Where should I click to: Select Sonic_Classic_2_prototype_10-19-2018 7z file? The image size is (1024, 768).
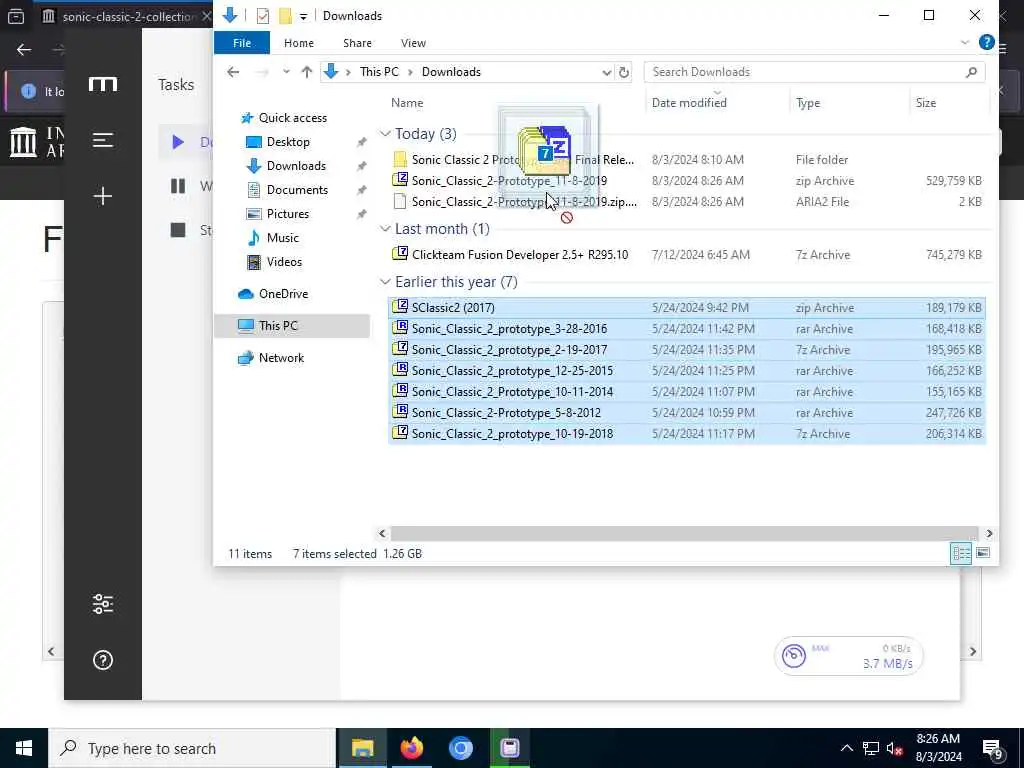[686, 434]
